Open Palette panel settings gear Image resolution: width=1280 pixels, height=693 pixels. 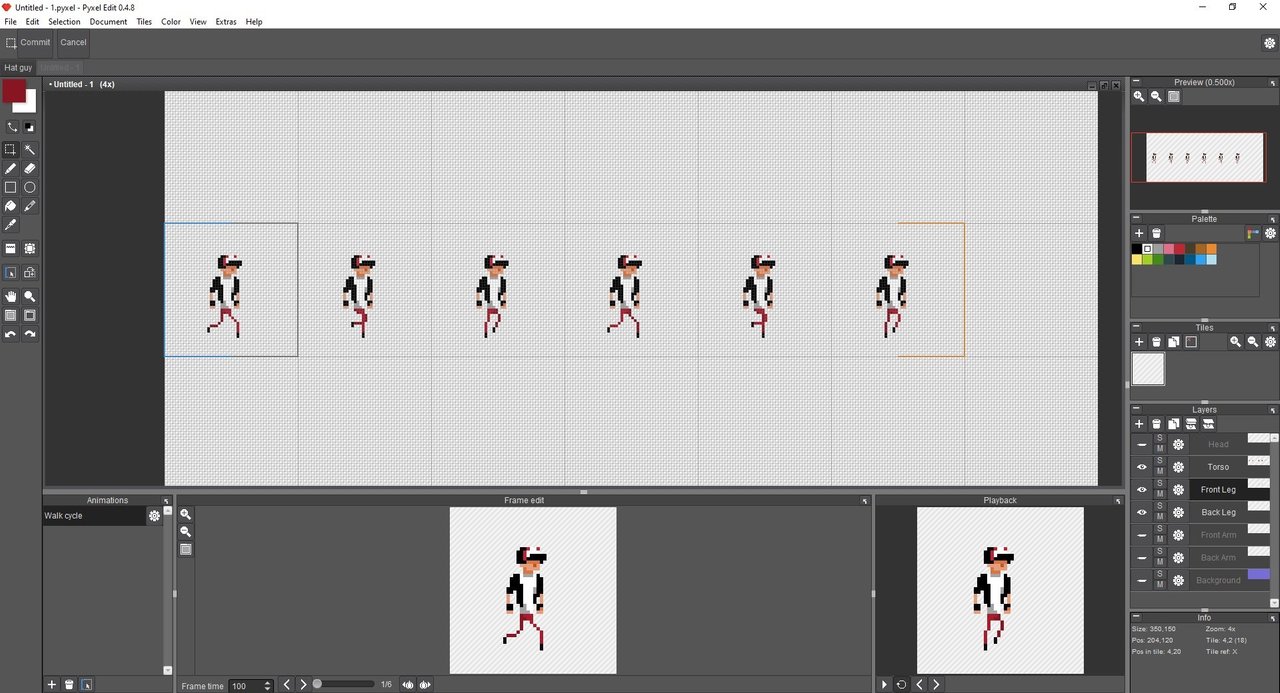coord(1270,233)
